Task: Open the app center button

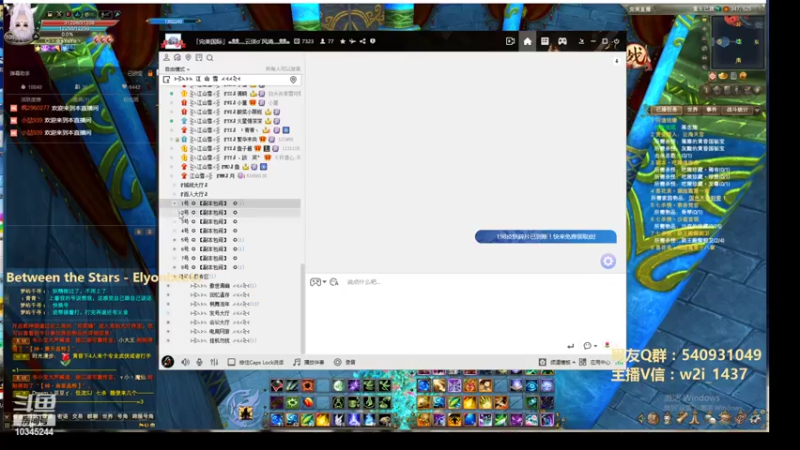Action: coord(595,362)
